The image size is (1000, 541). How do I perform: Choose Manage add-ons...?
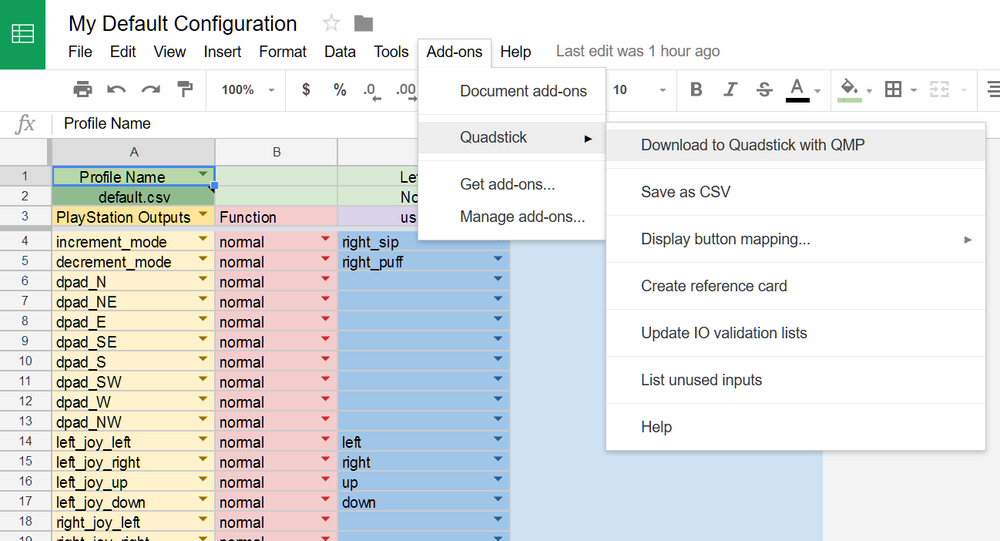512,217
